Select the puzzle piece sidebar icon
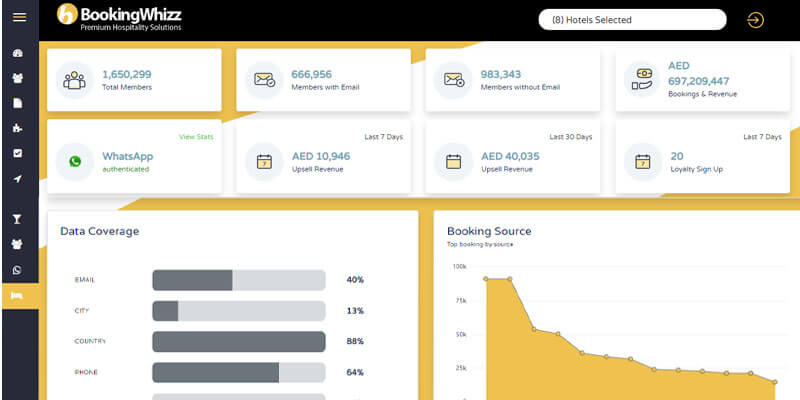Image resolution: width=800 pixels, height=400 pixels. [x=17, y=128]
